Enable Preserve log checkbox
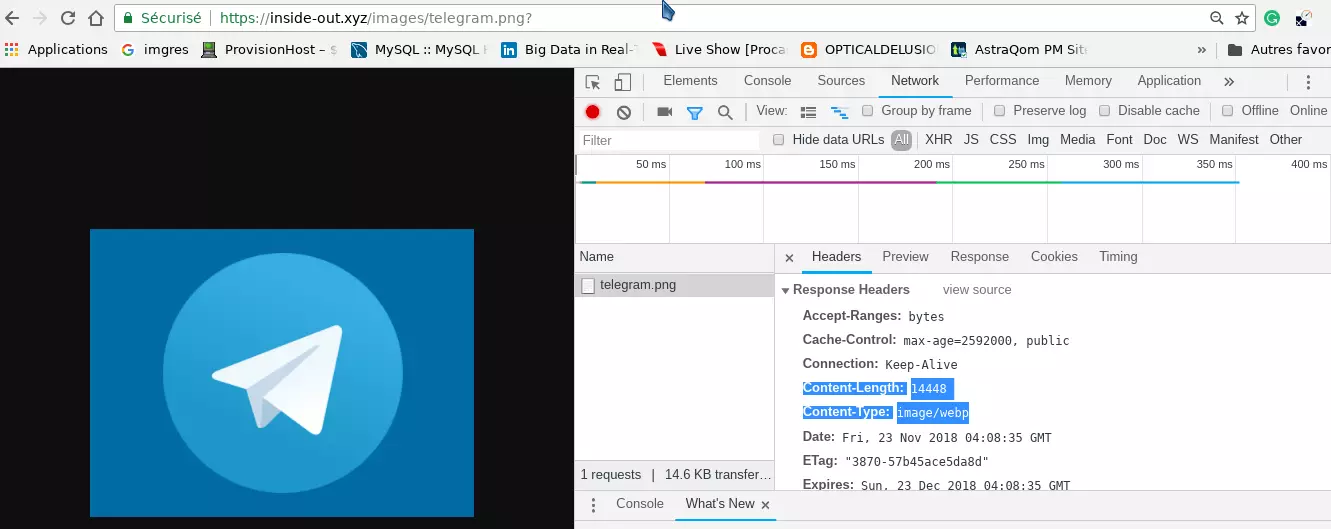1331x529 pixels. (1000, 111)
